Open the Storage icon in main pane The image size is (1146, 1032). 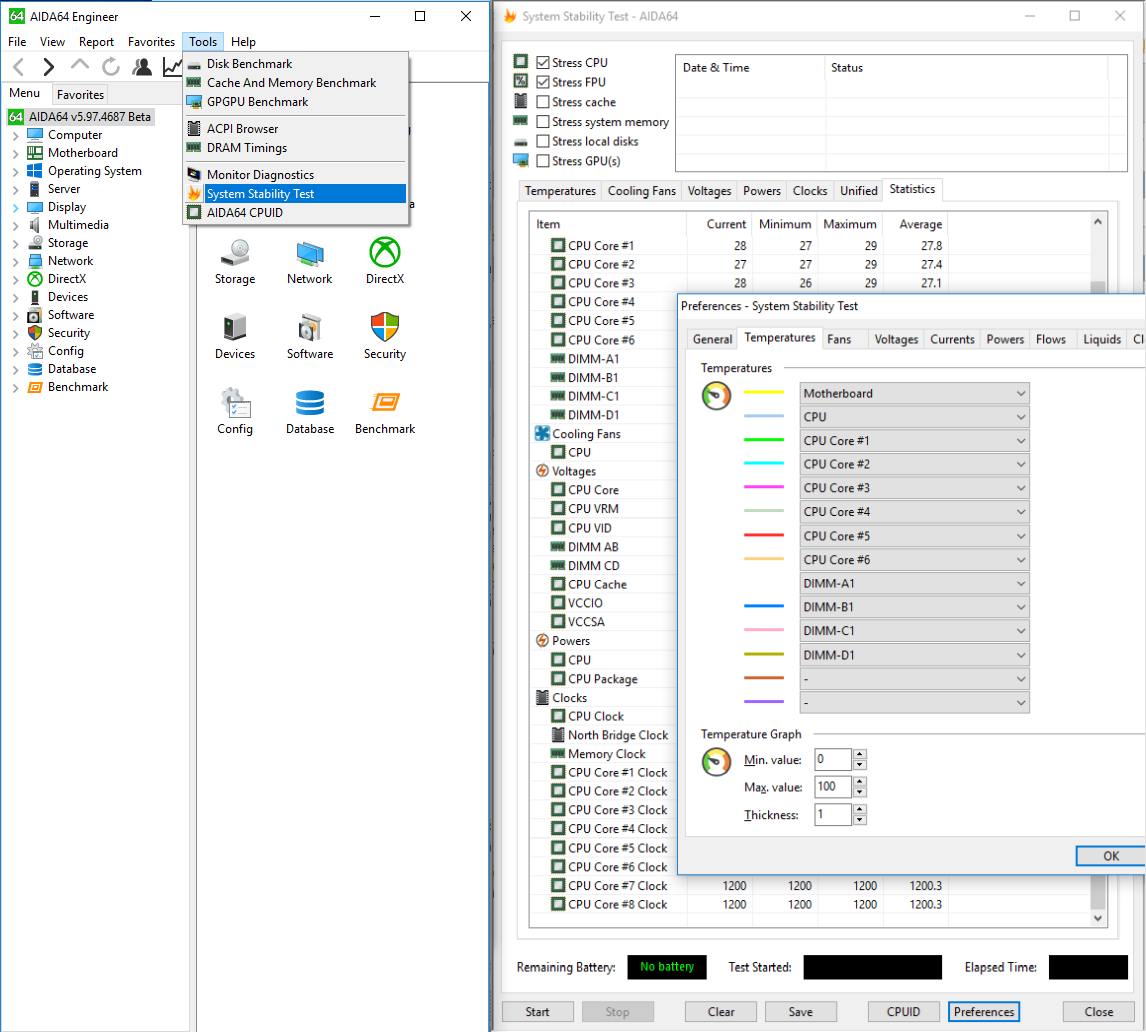(235, 262)
